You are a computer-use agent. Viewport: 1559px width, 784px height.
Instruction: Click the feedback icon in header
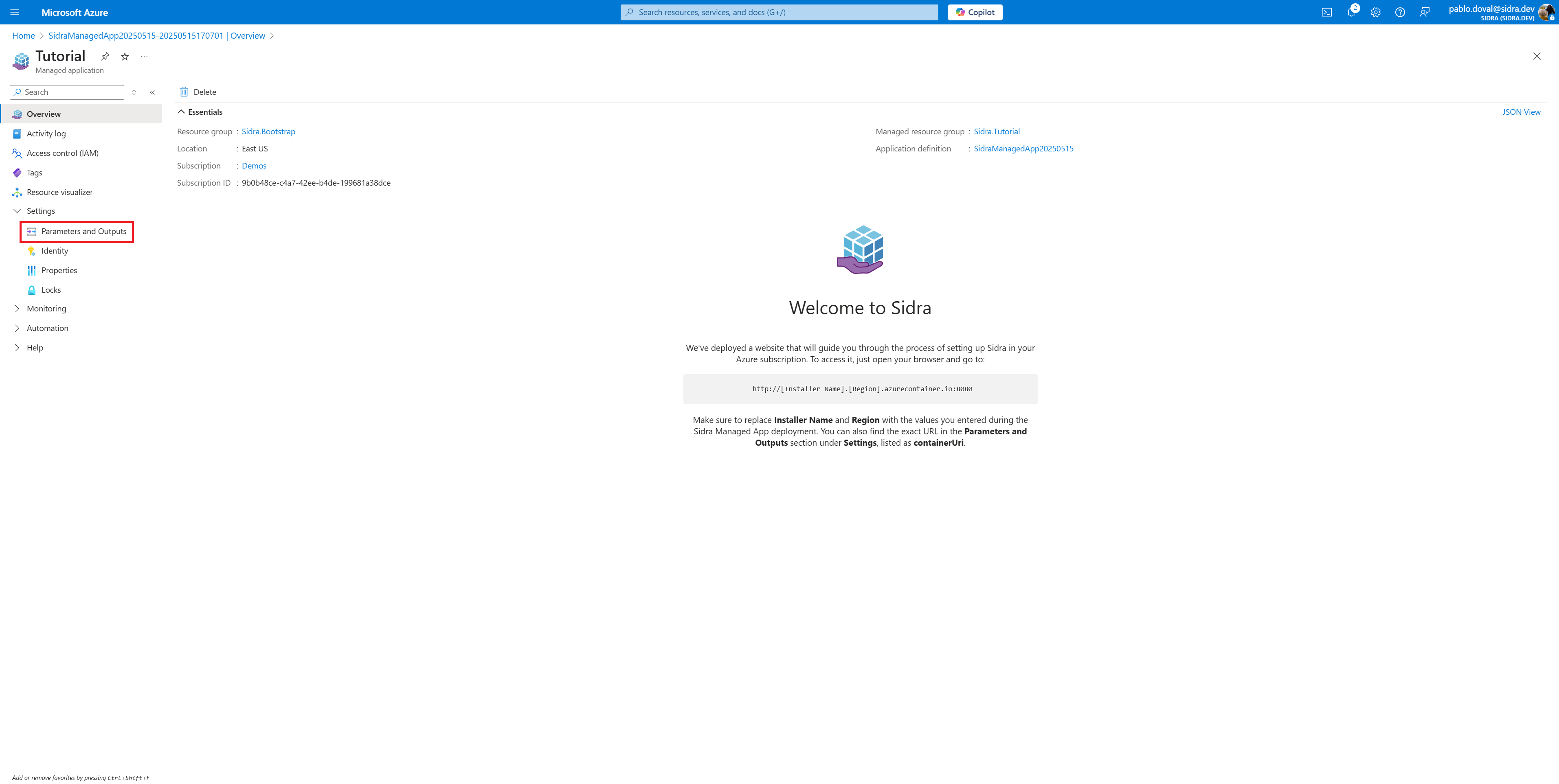(x=1425, y=12)
